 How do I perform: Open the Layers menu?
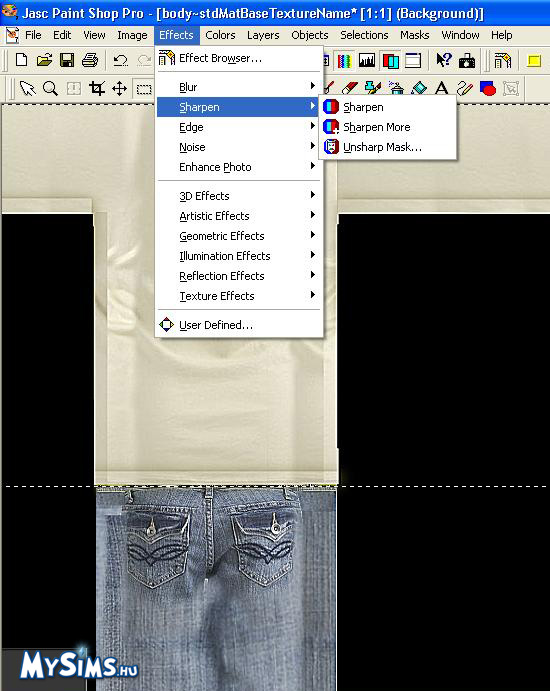263,35
